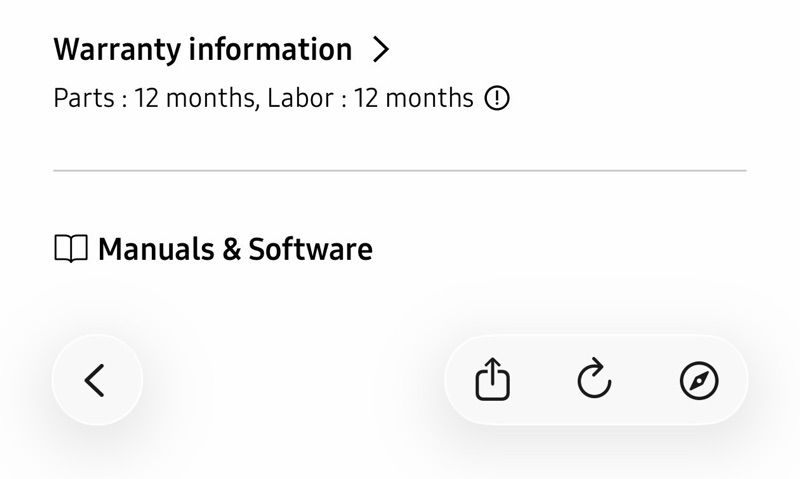Click the word information in warranty heading
The image size is (800, 479).
(x=270, y=49)
